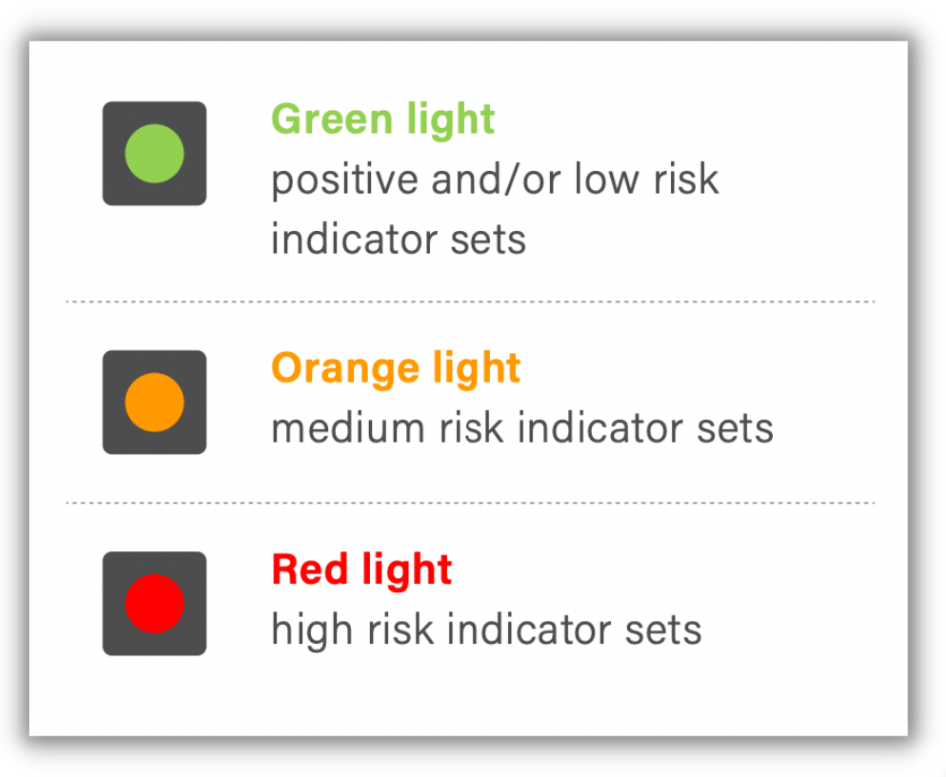
Task: Click 'indicator sets' line under Green light
Action: click(398, 239)
